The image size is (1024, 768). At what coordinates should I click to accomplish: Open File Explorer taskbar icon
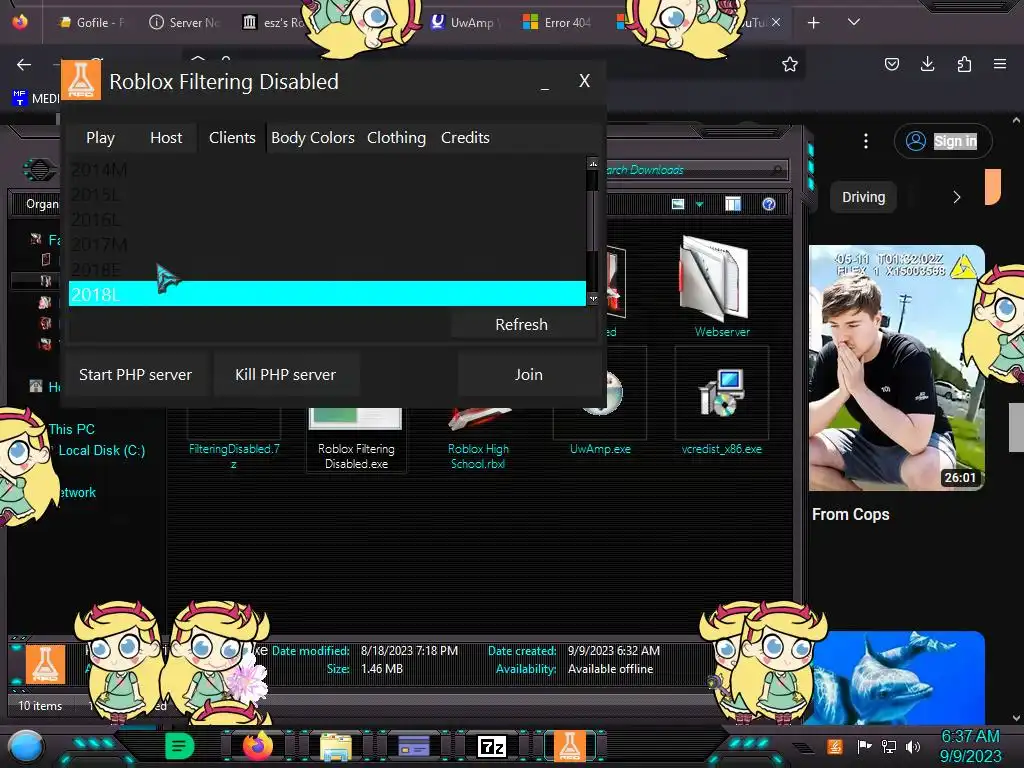[x=336, y=746]
